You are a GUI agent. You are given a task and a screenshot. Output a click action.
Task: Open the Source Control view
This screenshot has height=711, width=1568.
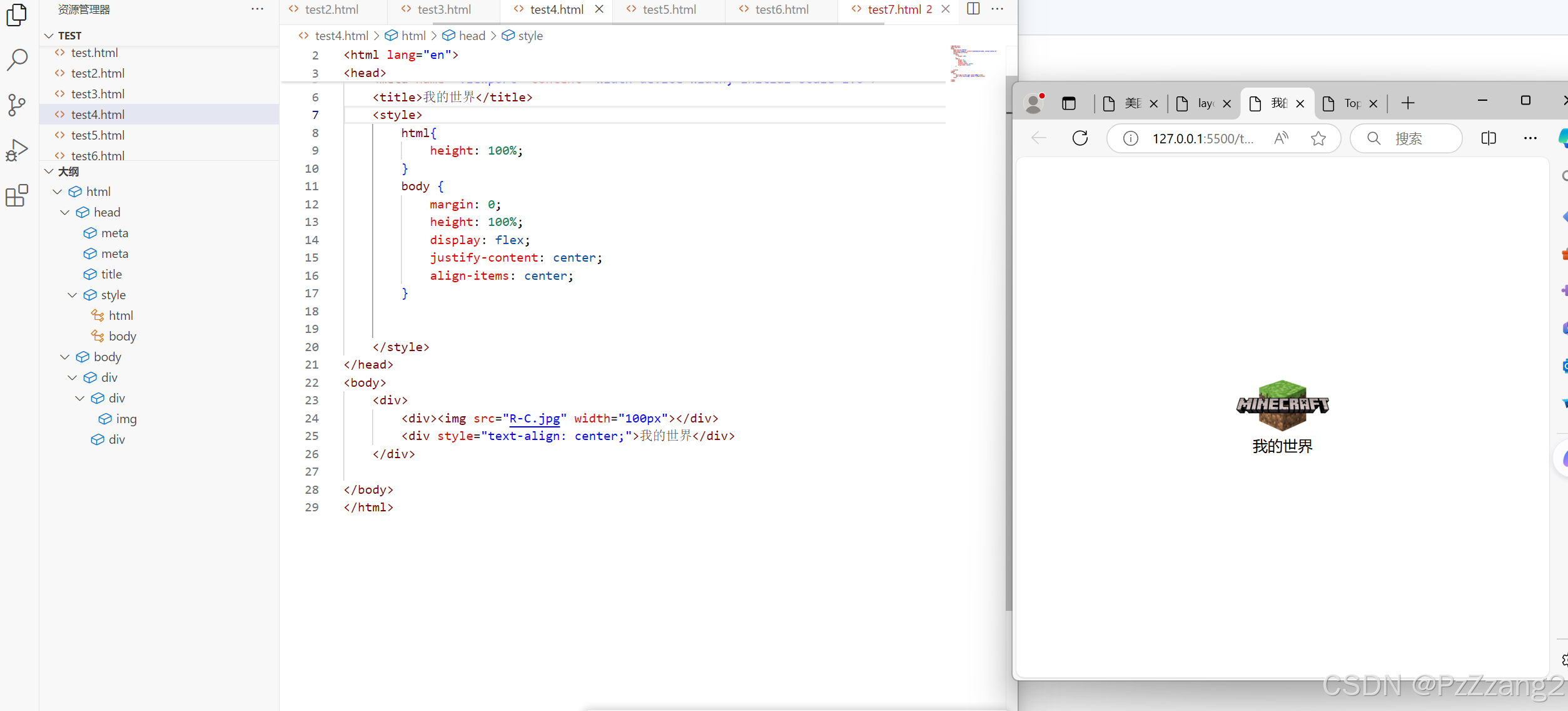coord(17,105)
